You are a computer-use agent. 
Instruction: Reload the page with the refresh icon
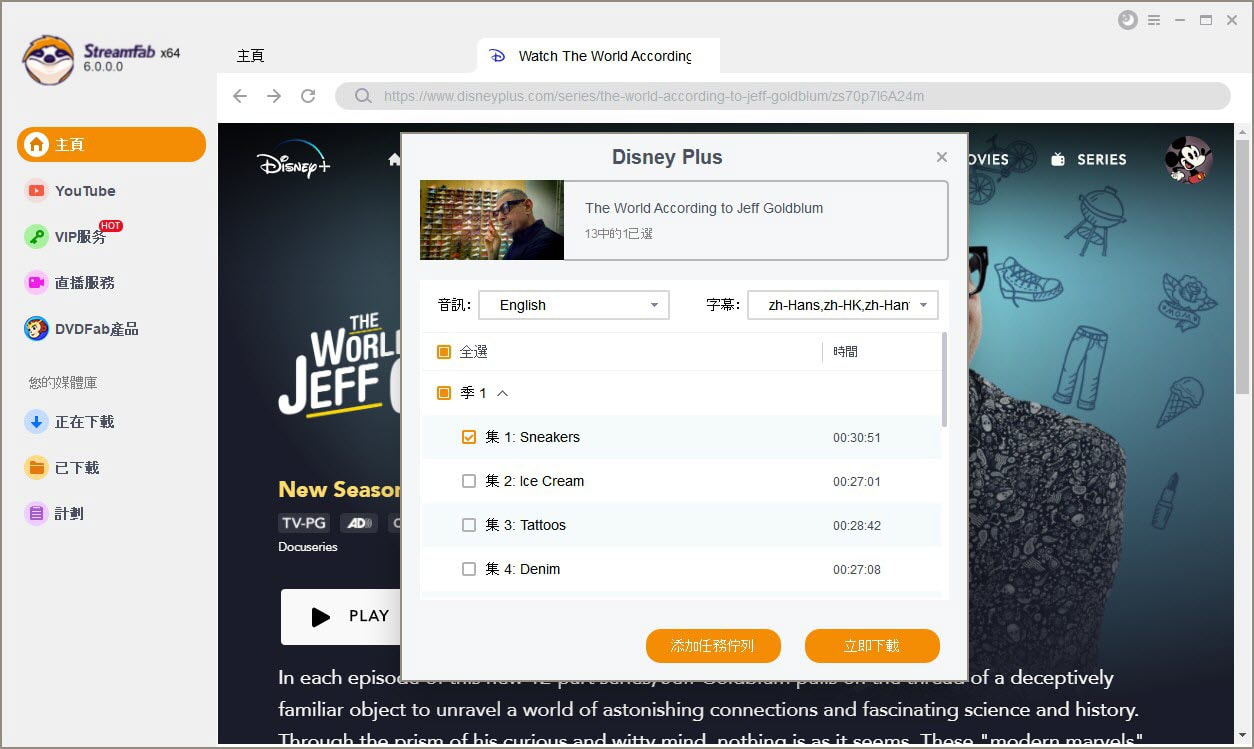click(308, 96)
